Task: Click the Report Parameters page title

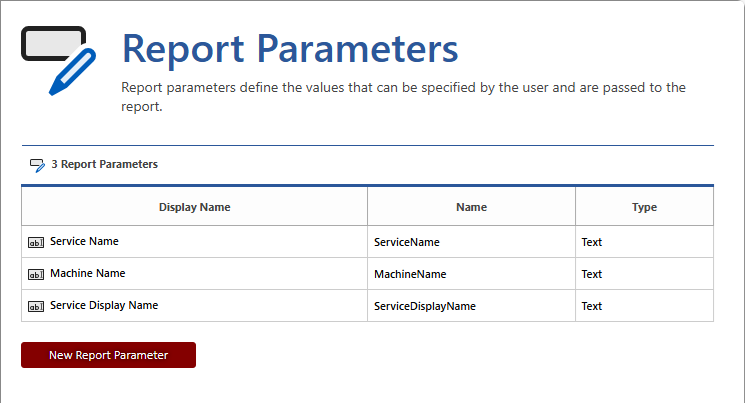Action: 290,48
